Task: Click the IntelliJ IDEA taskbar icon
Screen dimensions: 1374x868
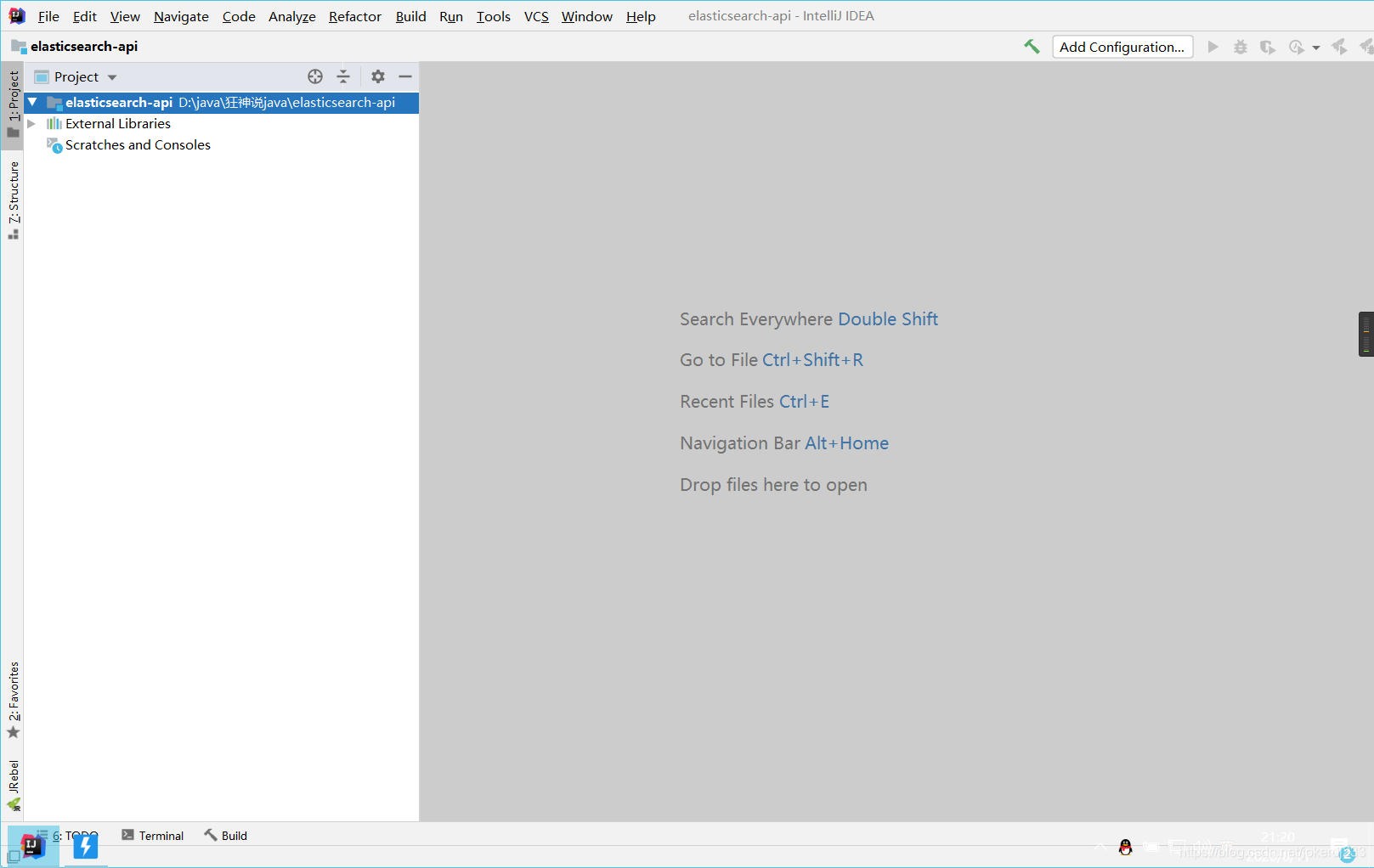Action: click(32, 846)
